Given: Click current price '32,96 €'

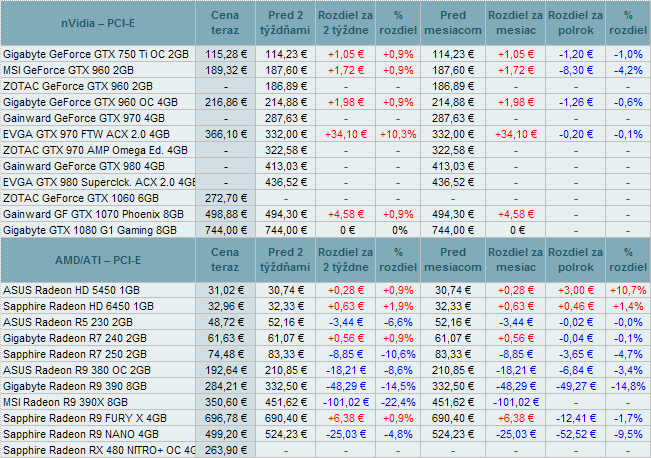Looking at the screenshot, I should [x=226, y=306].
